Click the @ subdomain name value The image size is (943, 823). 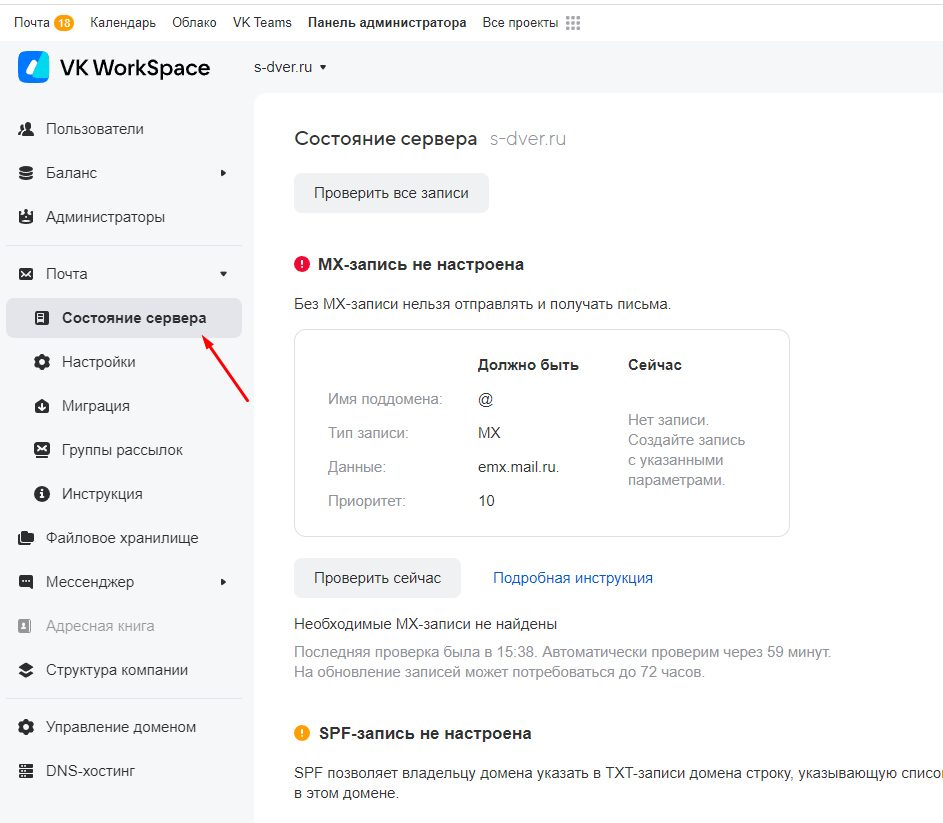(x=485, y=399)
